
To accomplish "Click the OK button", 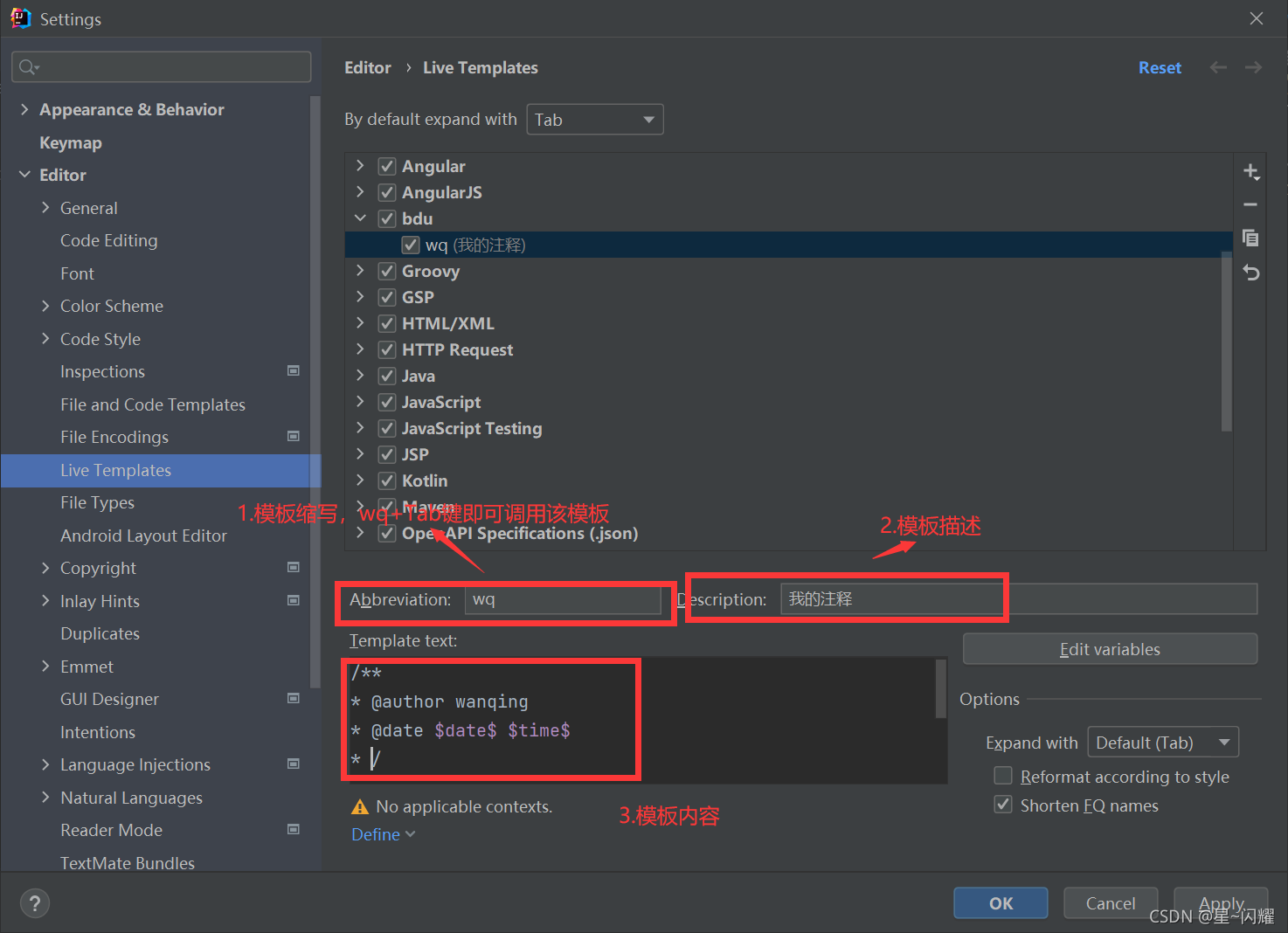I will (x=1001, y=903).
